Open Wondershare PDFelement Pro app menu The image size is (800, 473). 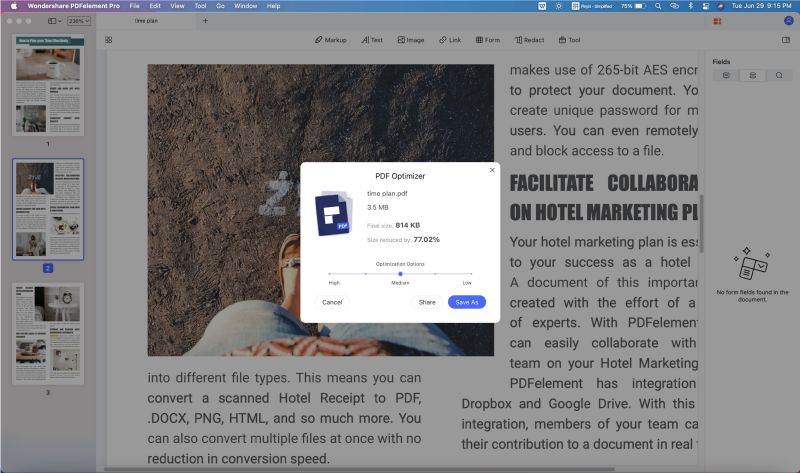pos(73,6)
